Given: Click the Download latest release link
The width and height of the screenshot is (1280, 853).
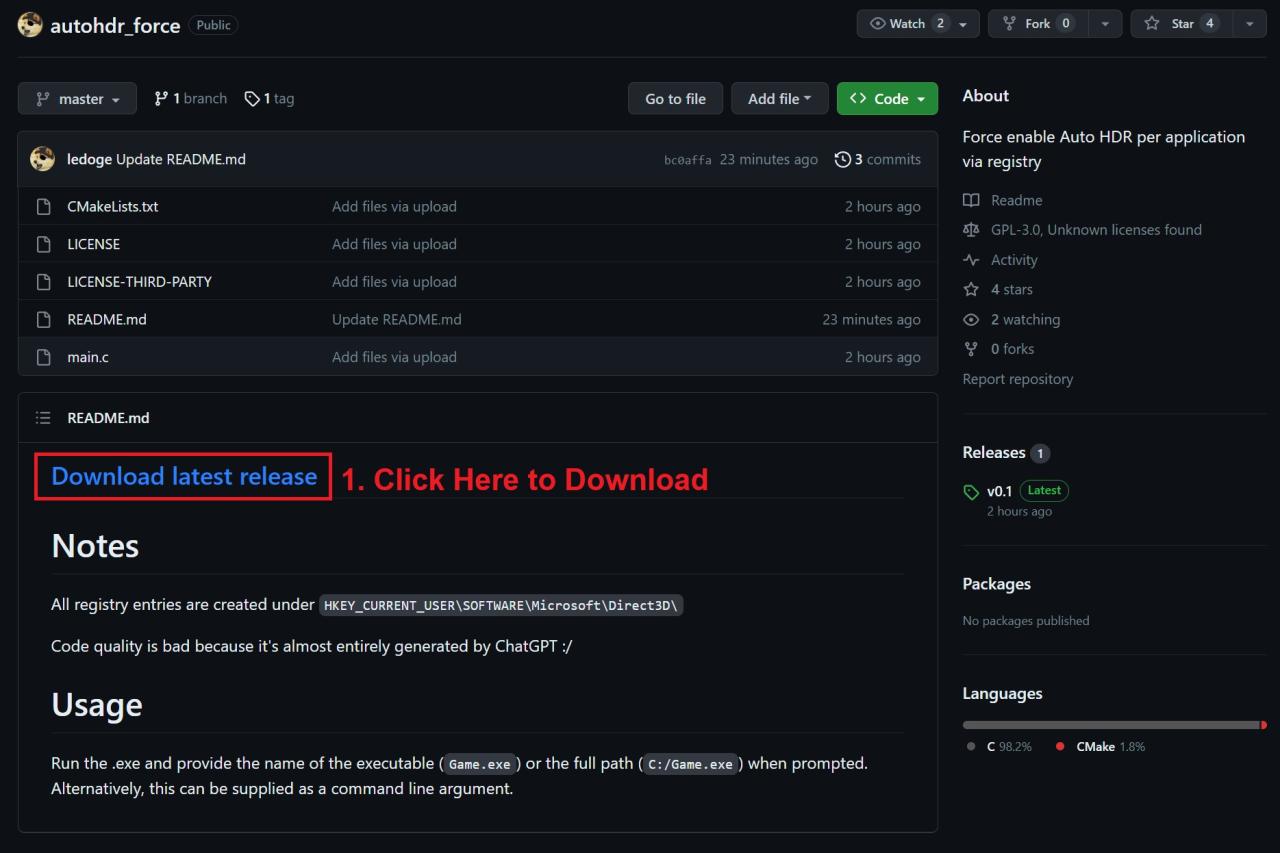Looking at the screenshot, I should point(184,477).
